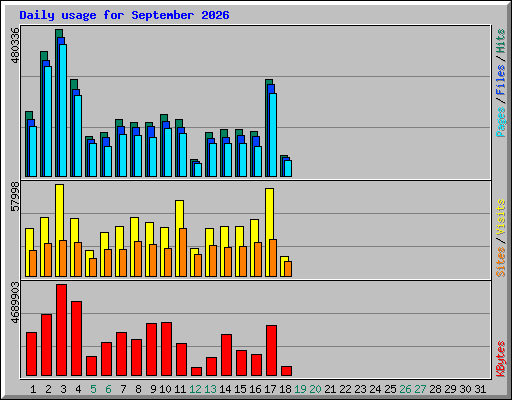Select the cyan Pages bar for day 17
The image size is (512, 400).
point(273,135)
